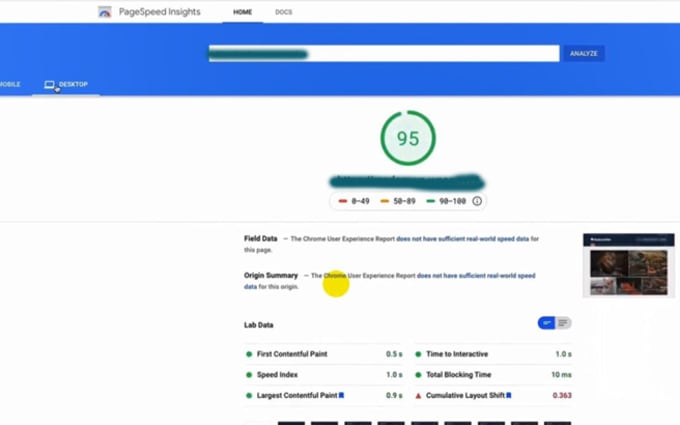Click the Lab Data heading

pyautogui.click(x=258, y=325)
